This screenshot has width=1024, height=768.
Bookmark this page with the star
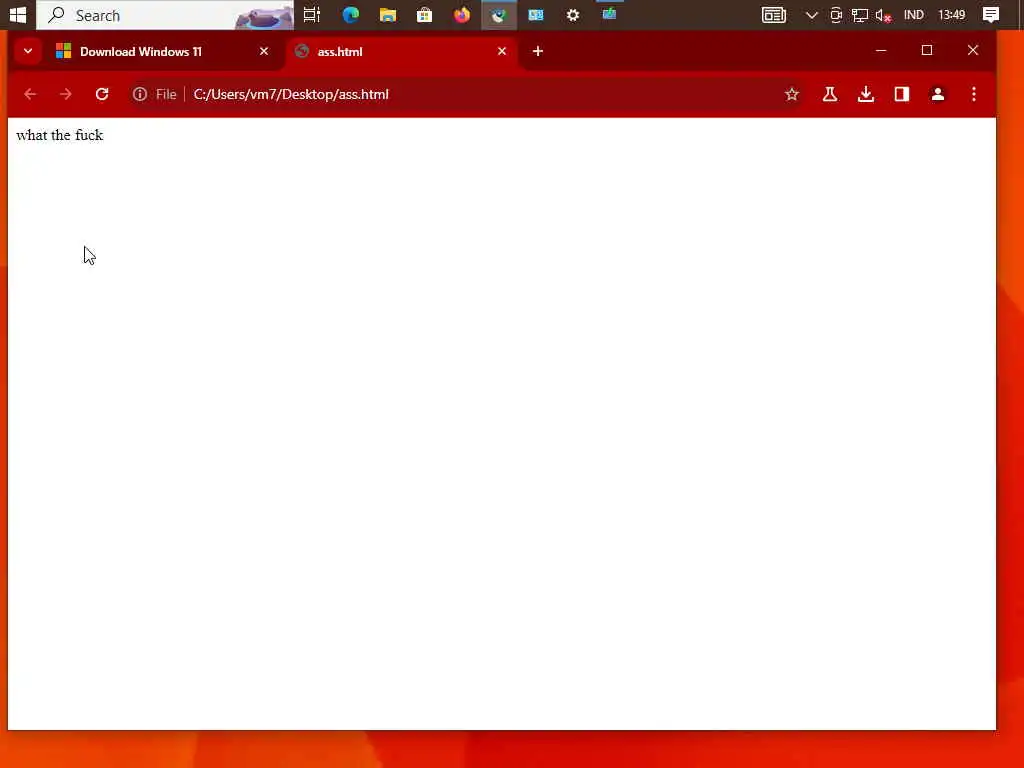click(x=792, y=94)
